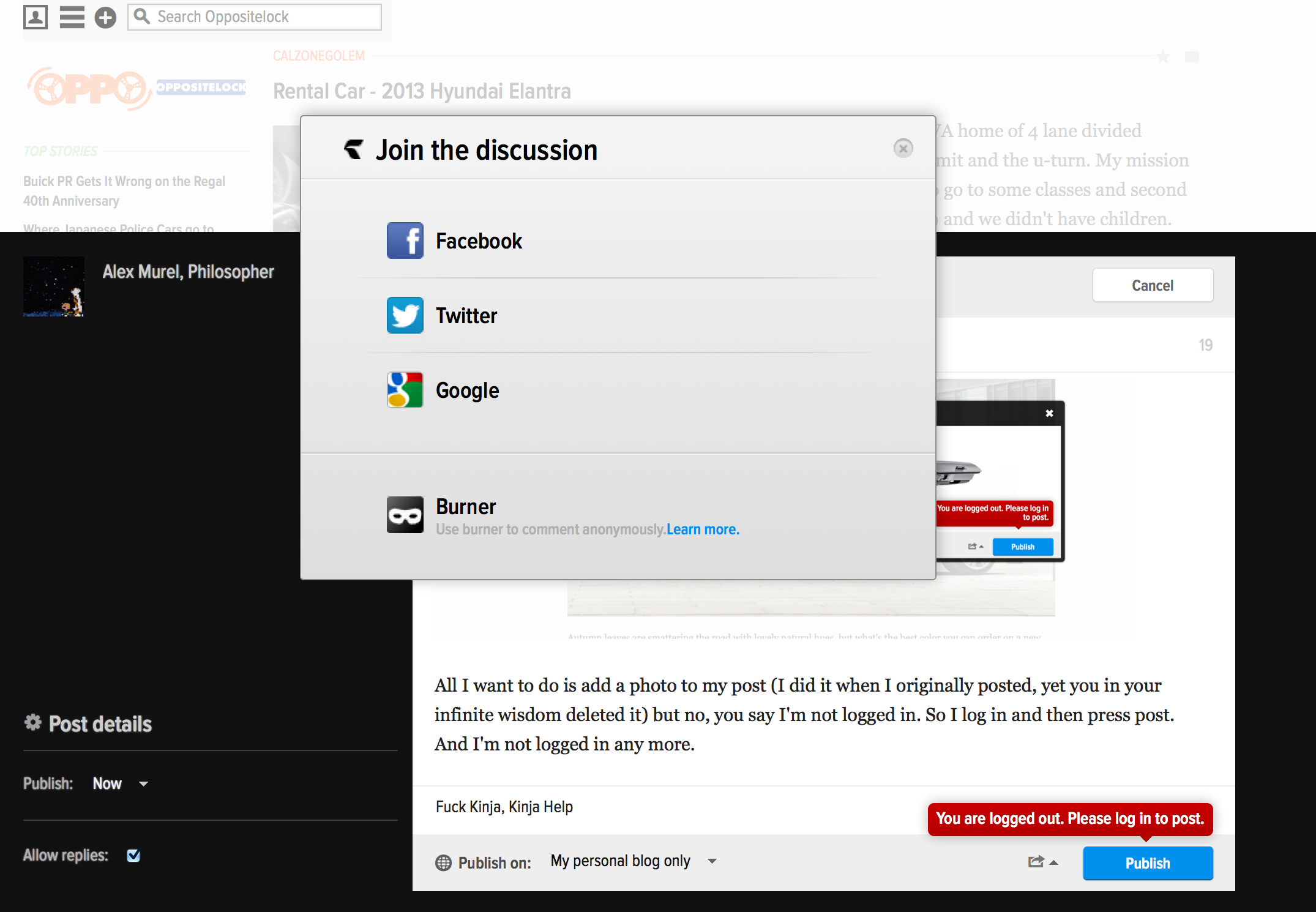Open Buick PR Gets It Wrong story
Screen dimensions: 1316x912
(124, 191)
